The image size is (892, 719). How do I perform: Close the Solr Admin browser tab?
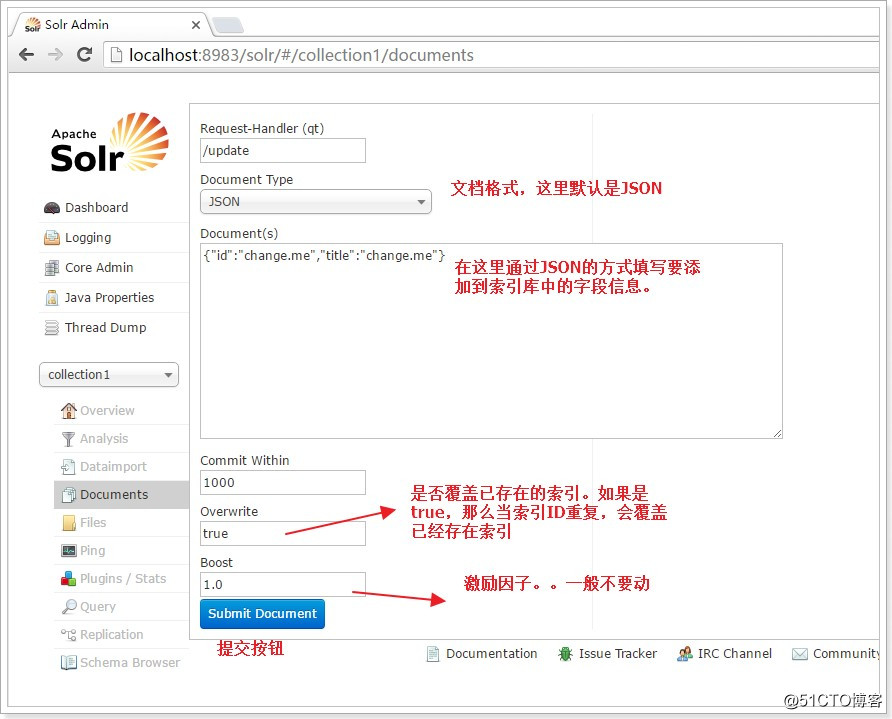[196, 25]
